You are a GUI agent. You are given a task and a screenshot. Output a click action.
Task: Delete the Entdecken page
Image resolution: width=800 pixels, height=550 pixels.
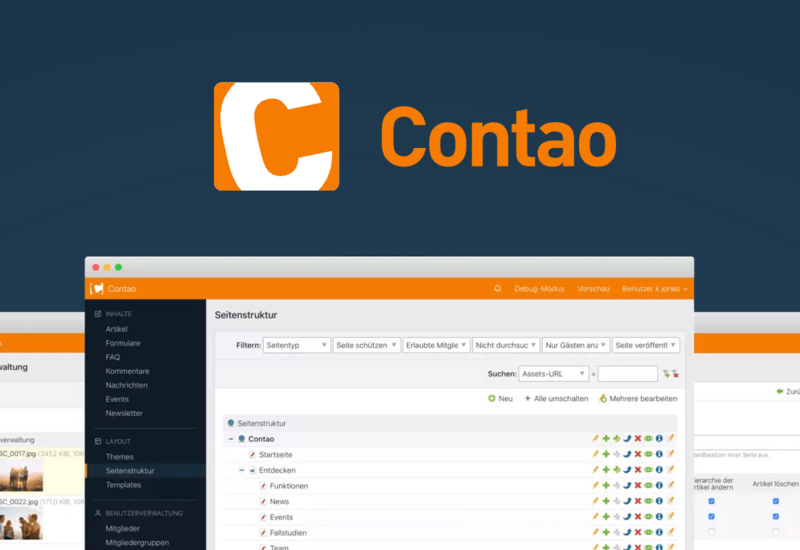(x=638, y=470)
